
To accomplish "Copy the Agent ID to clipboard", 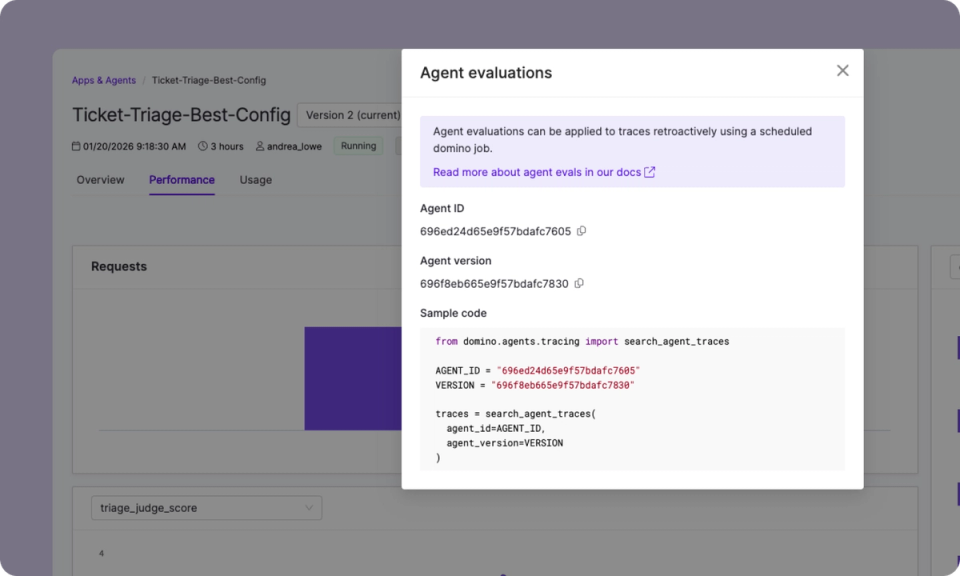I will pos(582,231).
